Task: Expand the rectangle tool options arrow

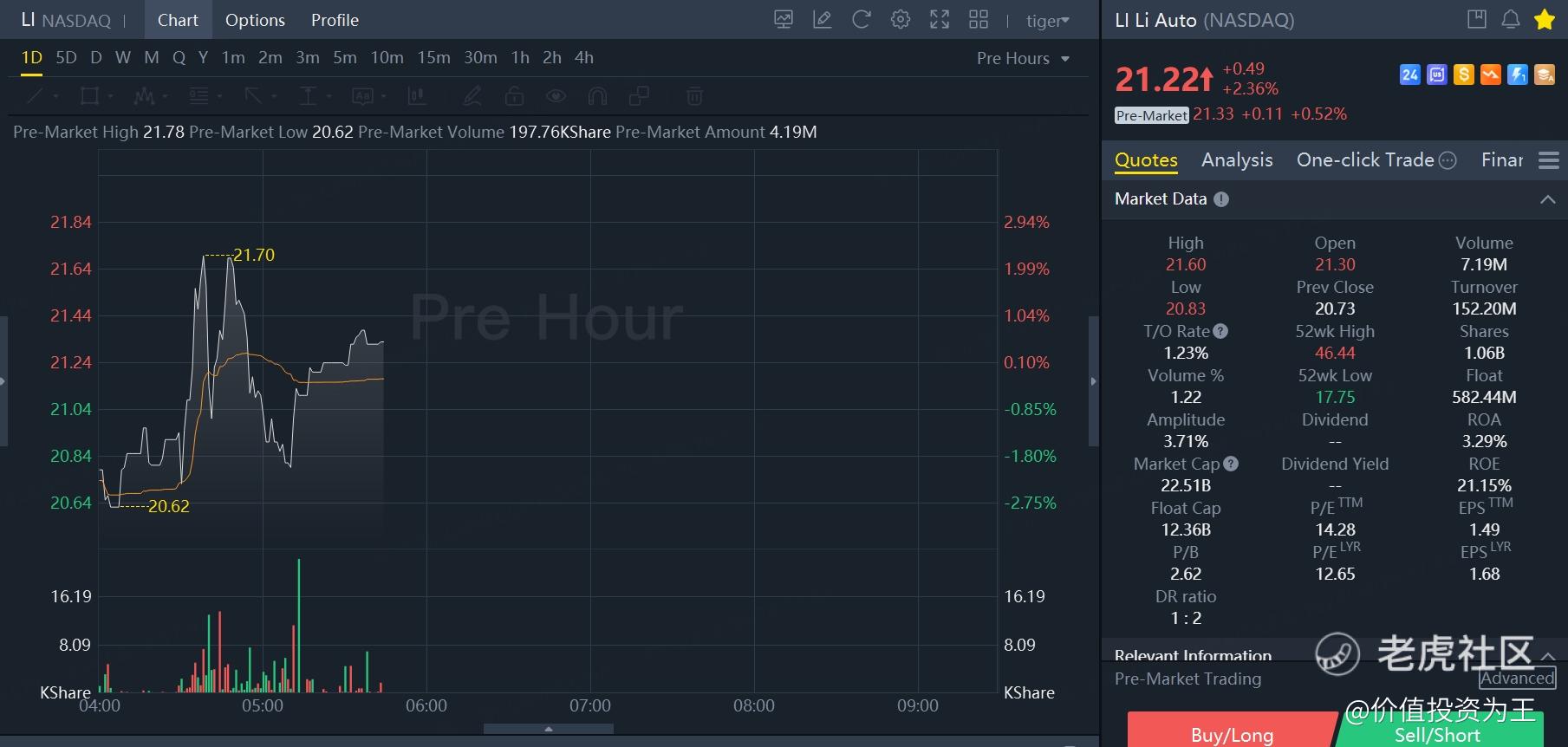Action: coord(110,96)
